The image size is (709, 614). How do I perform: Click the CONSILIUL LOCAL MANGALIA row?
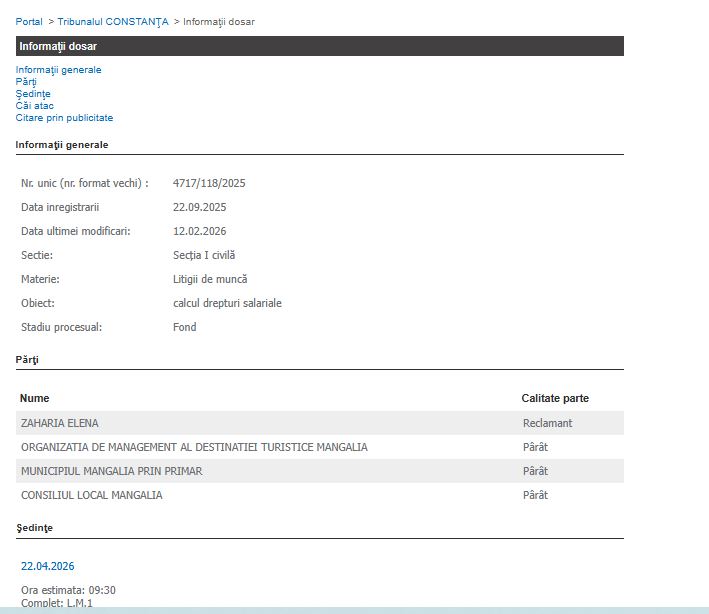[91, 495]
